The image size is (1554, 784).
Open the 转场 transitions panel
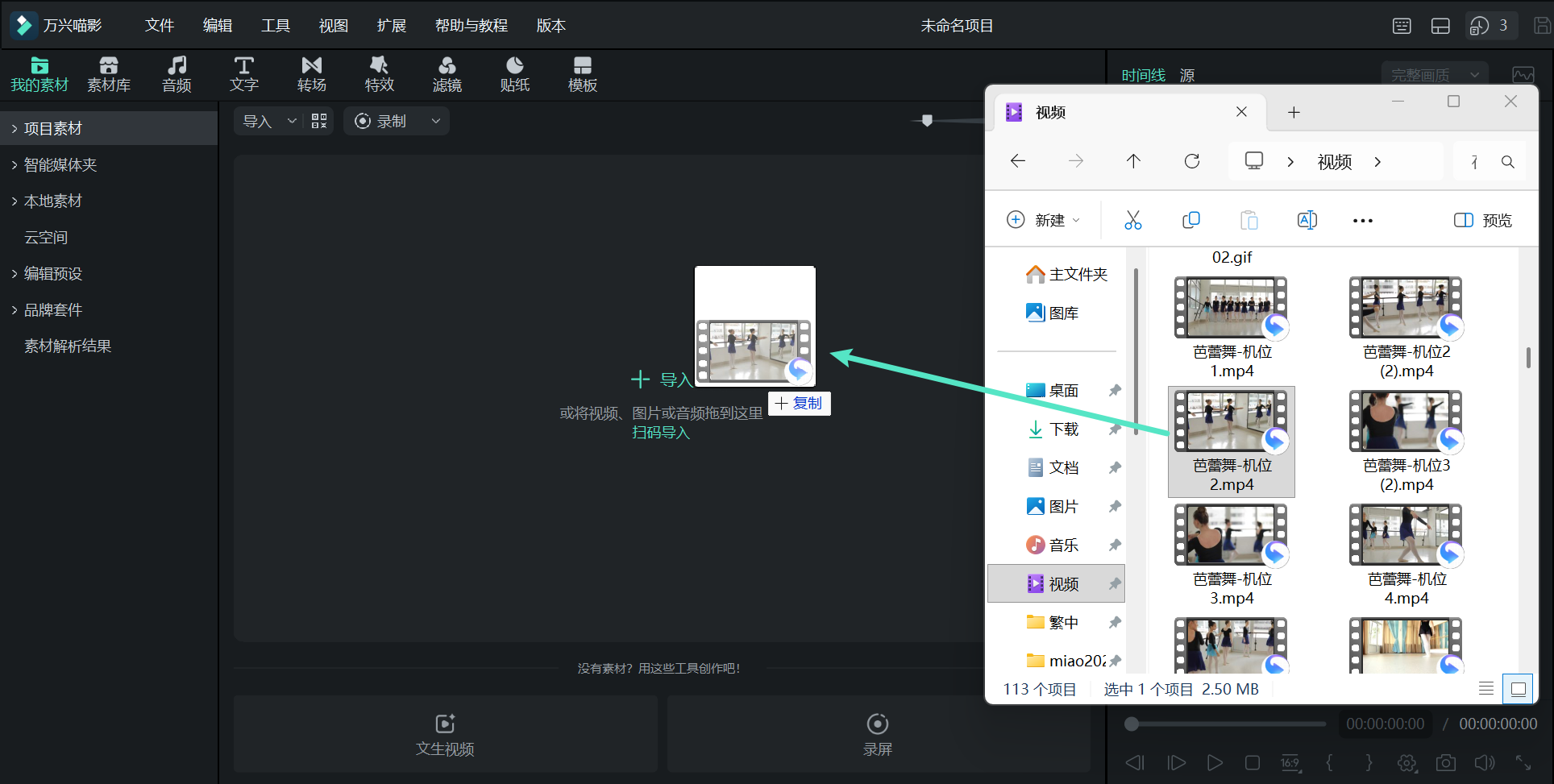[312, 75]
